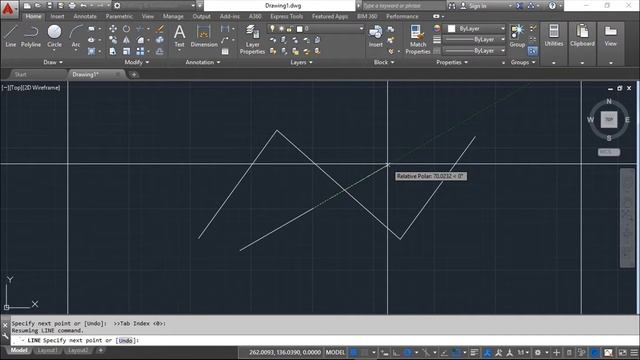This screenshot has width=640, height=360.
Task: Expand the Groups panel
Action: point(523,62)
